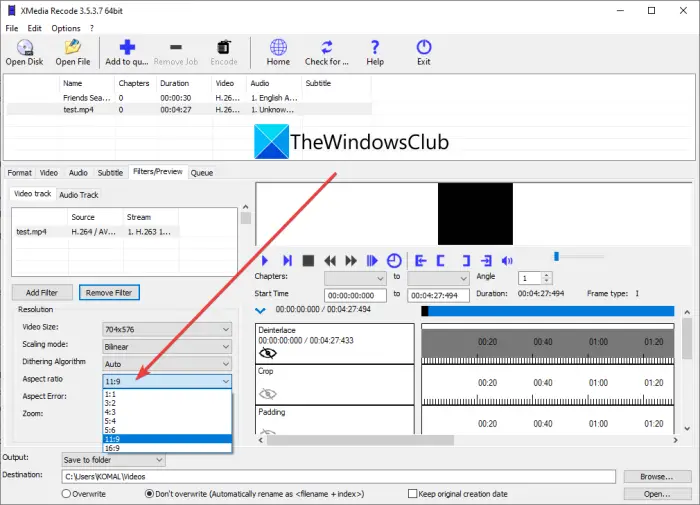Click the play segment icon beside fast forward
The height and width of the screenshot is (505, 700).
372,260
